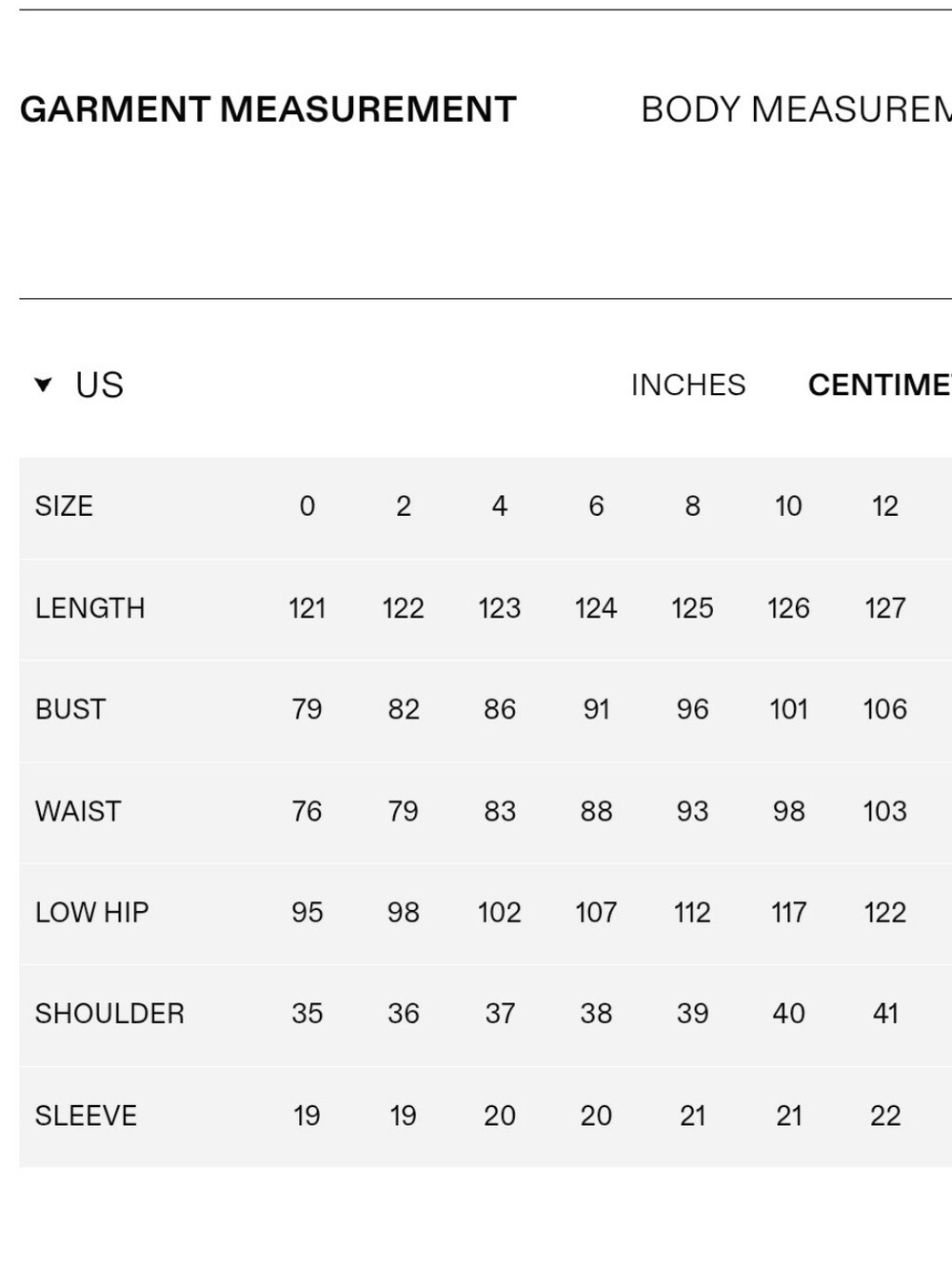Toggle units to Inches

688,385
